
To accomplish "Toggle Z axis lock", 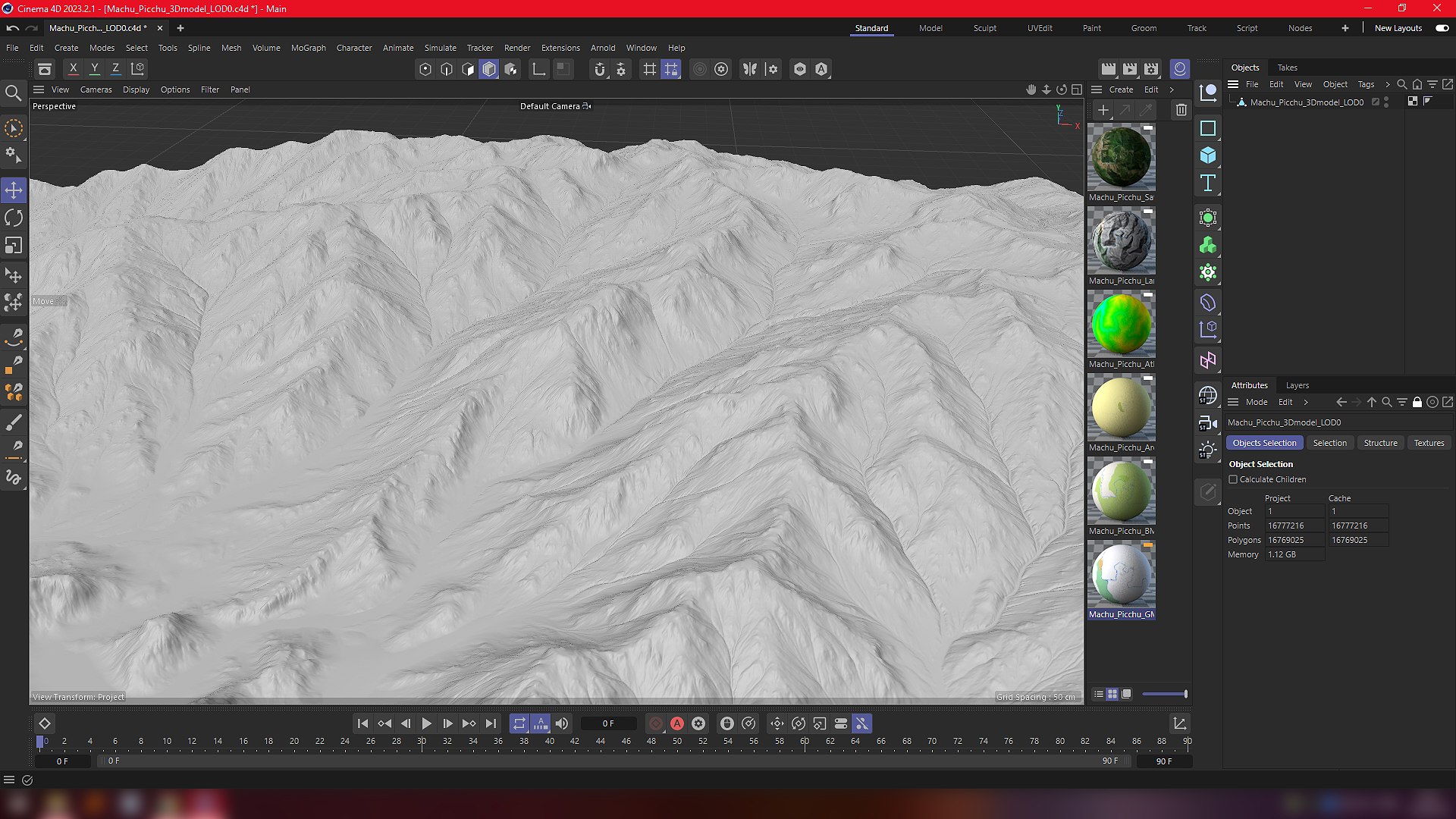I will (116, 69).
